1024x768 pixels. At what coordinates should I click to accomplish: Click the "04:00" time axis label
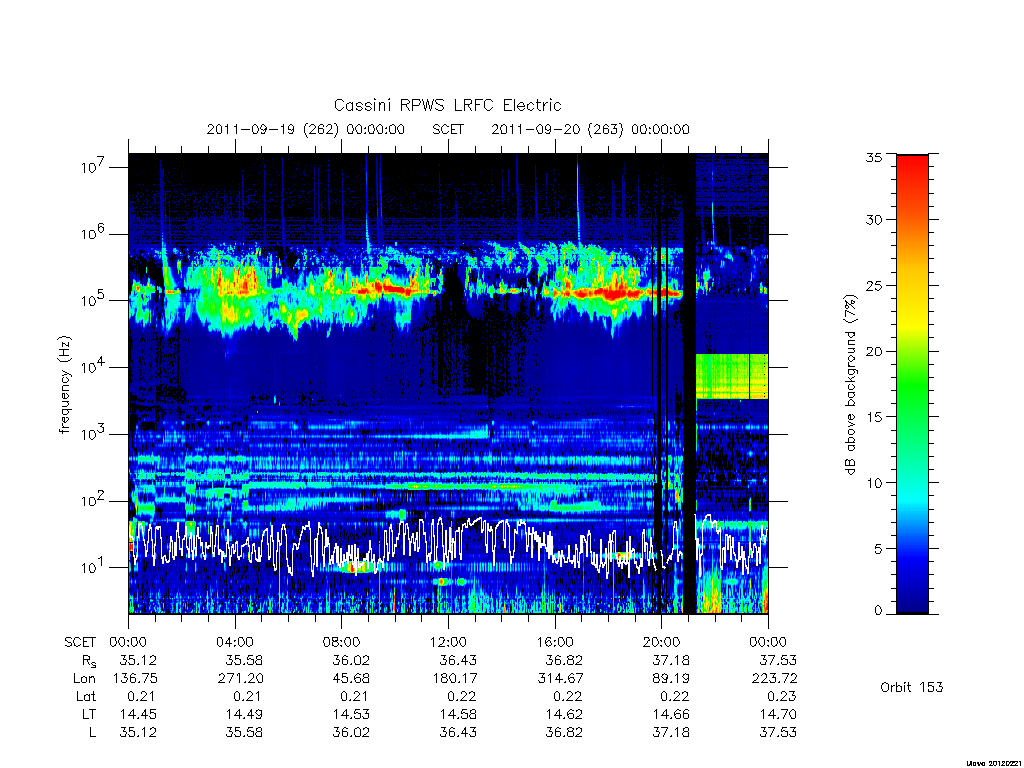[235, 642]
